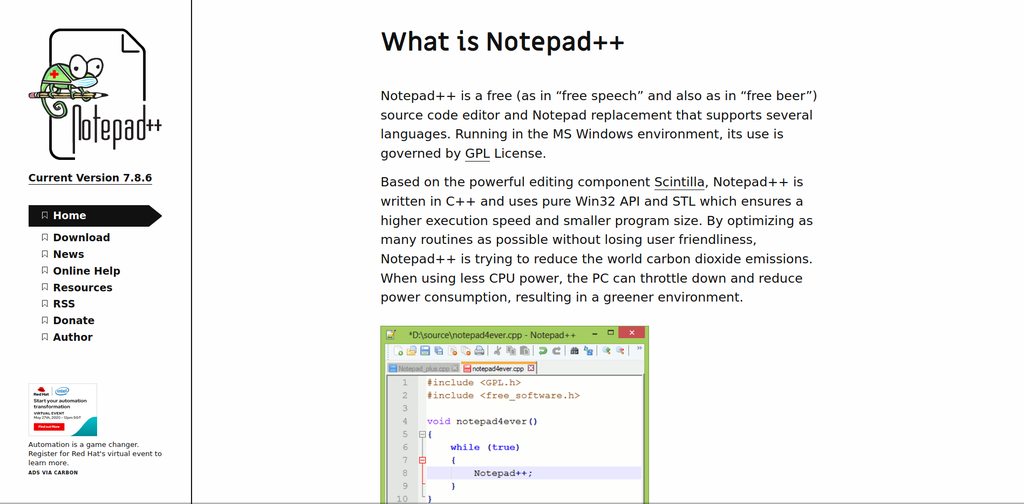Click the embedded screenshot's Notepad++ title bar app icon
This screenshot has width=1024, height=504.
(391, 334)
